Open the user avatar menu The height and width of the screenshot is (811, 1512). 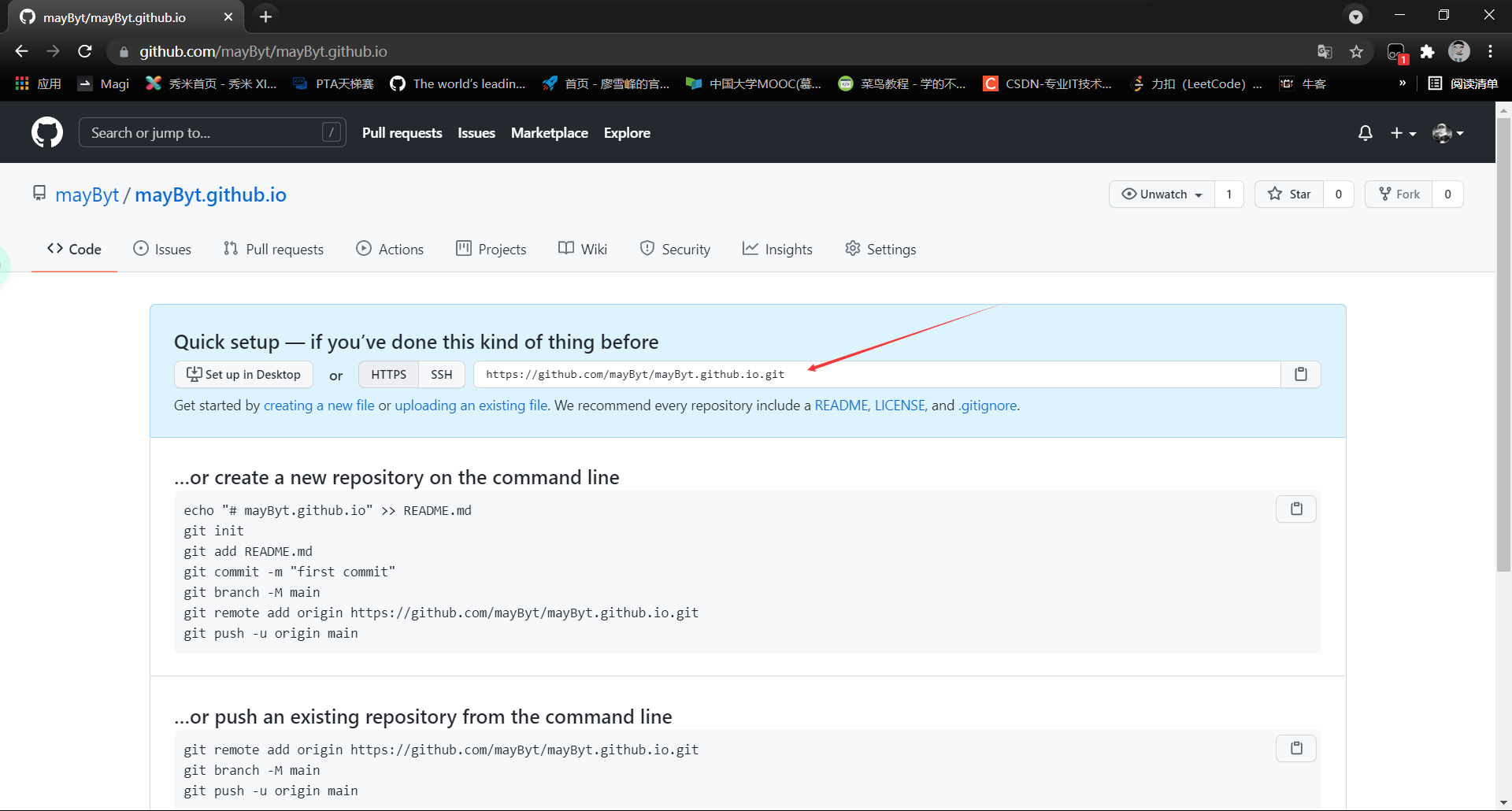1447,133
